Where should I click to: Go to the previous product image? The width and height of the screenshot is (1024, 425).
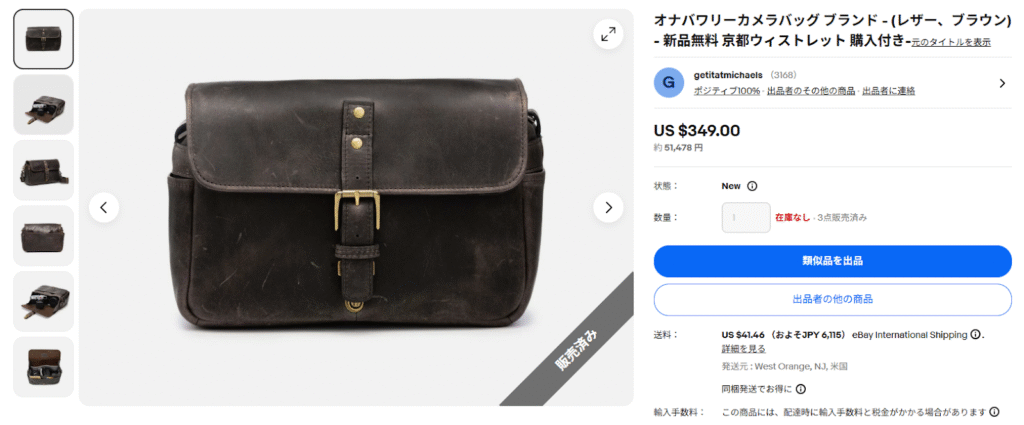click(x=104, y=208)
